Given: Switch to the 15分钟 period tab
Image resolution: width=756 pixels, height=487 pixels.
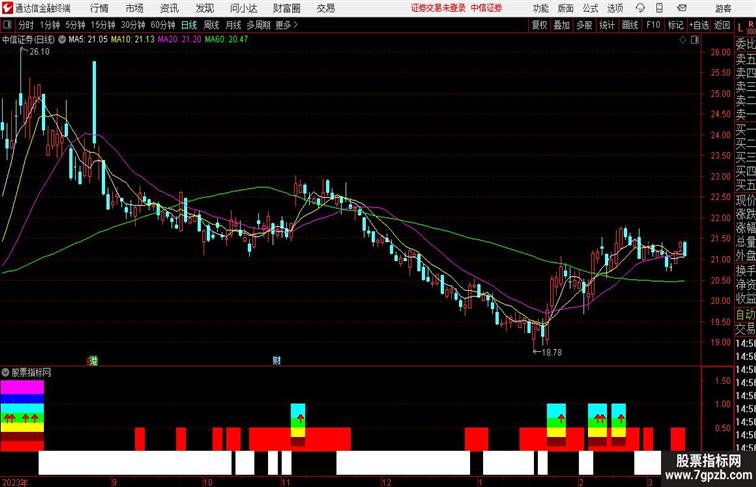Looking at the screenshot, I should (103, 25).
